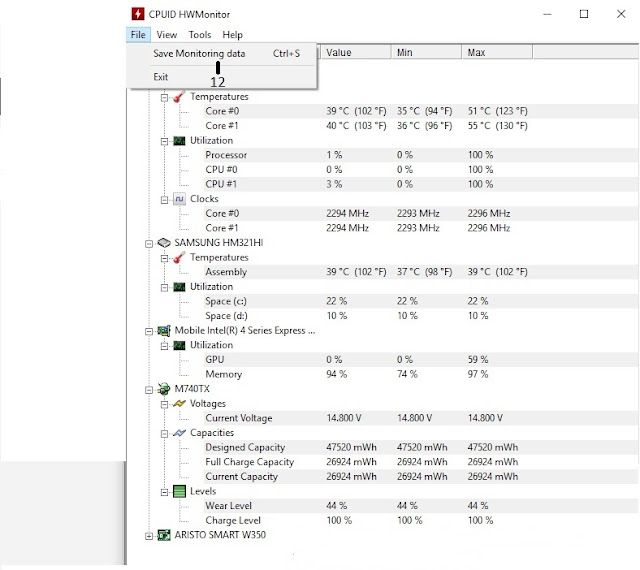Select the Memory utilization row
Viewport: 640px width, 570px height.
420,374
